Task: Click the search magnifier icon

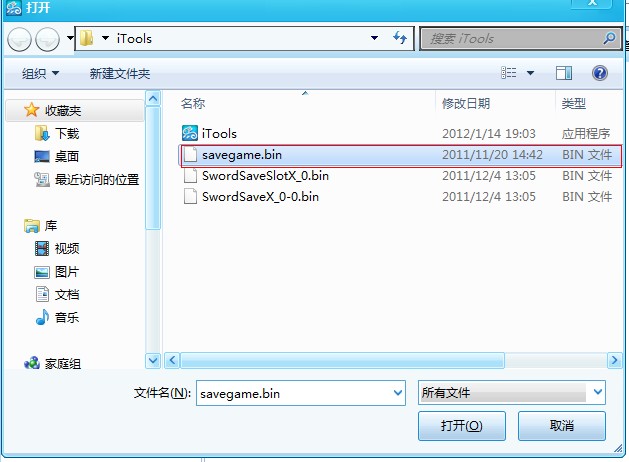Action: [x=609, y=38]
